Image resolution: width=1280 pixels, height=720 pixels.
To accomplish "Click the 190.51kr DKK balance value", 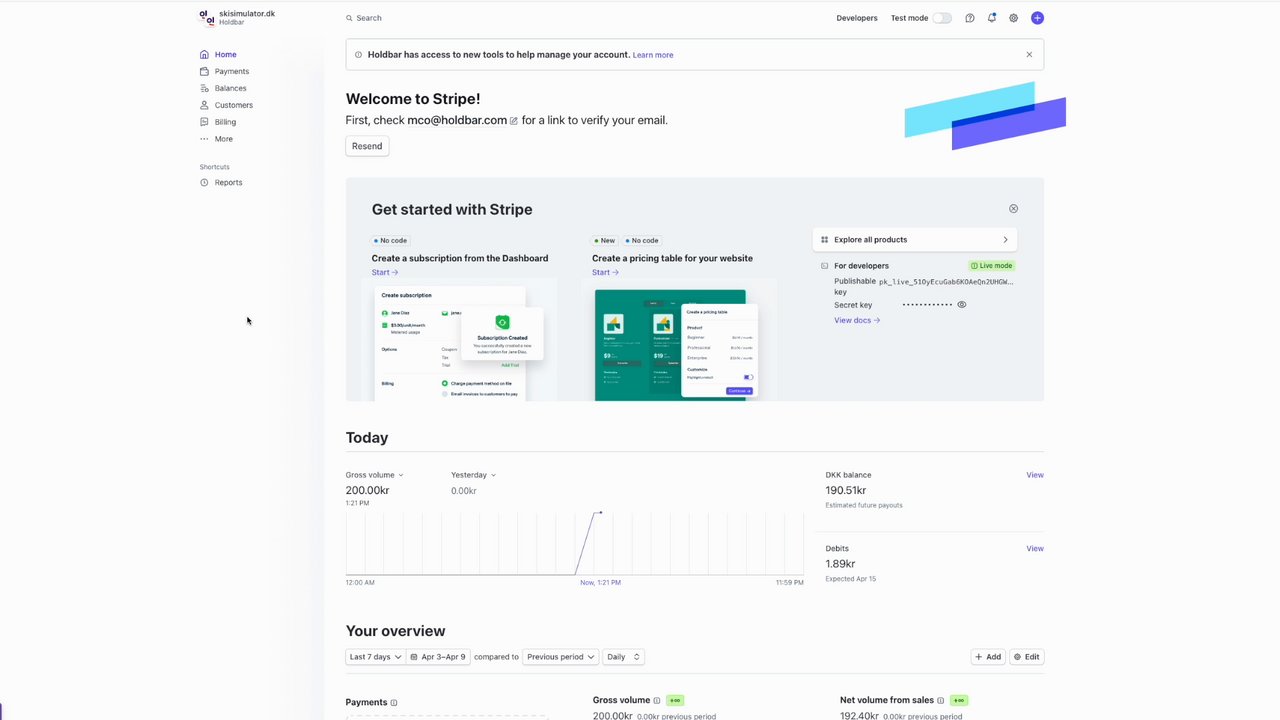I will (x=845, y=491).
